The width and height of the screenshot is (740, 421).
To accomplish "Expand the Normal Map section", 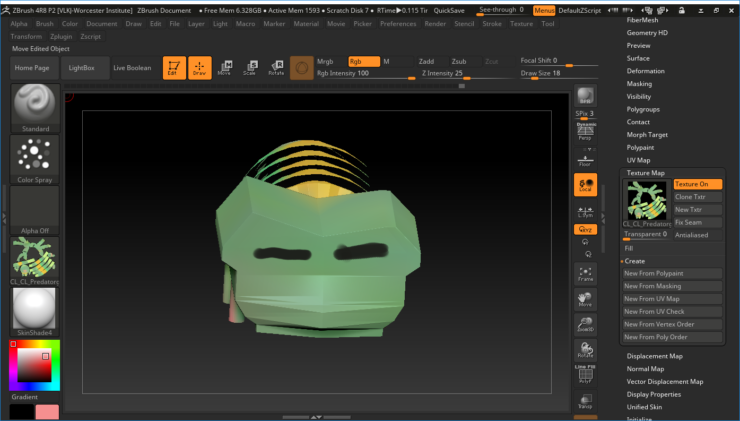I will coord(646,369).
